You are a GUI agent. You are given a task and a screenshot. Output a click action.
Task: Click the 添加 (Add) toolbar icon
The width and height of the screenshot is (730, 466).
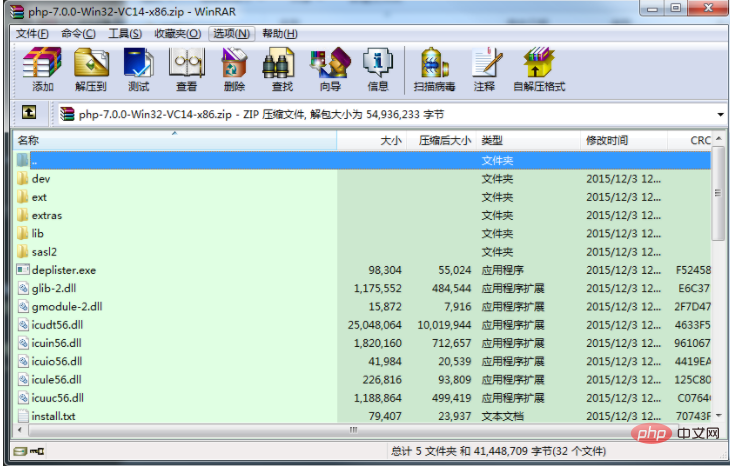click(42, 69)
